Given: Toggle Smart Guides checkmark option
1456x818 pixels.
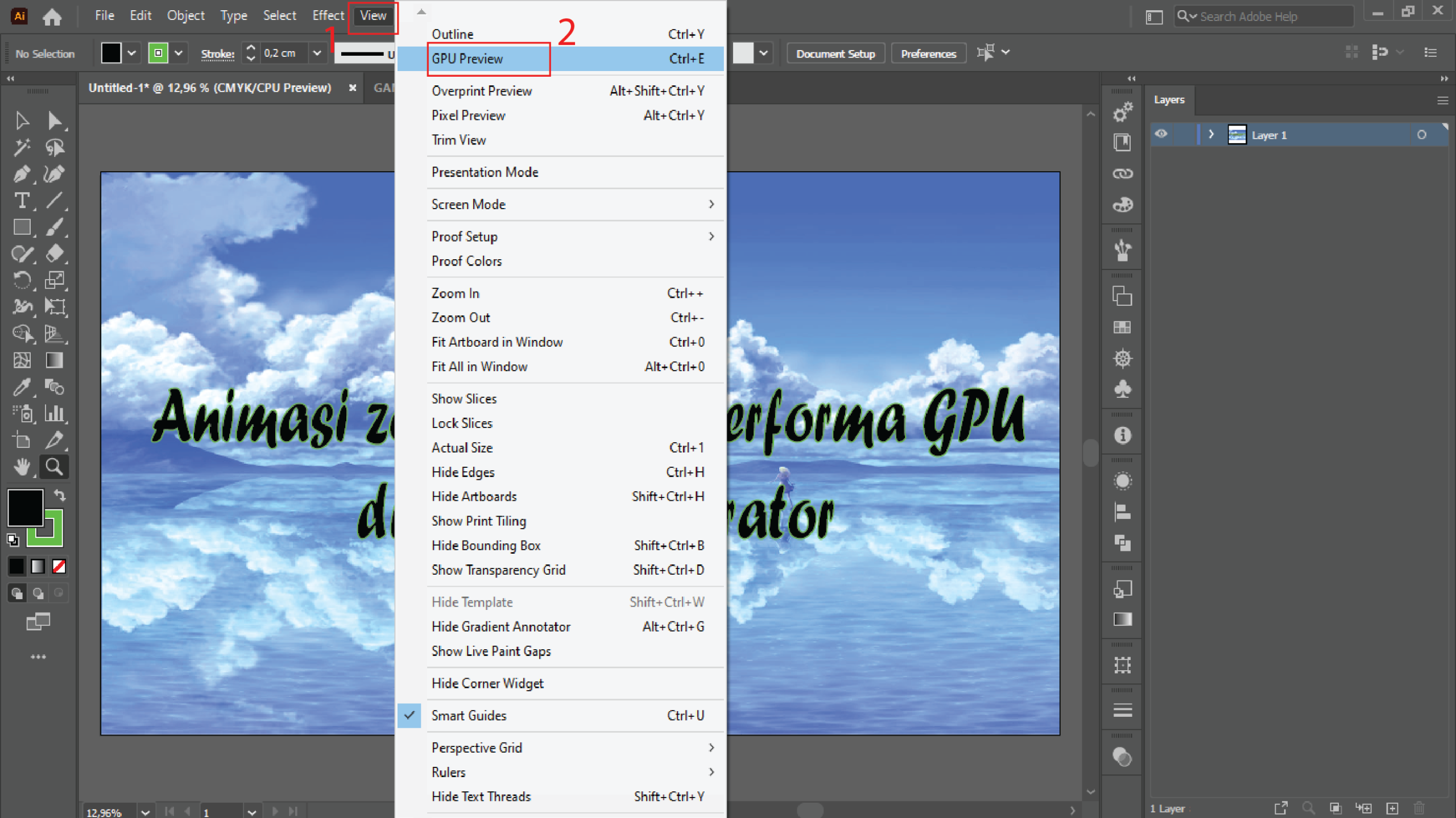Looking at the screenshot, I should [469, 715].
